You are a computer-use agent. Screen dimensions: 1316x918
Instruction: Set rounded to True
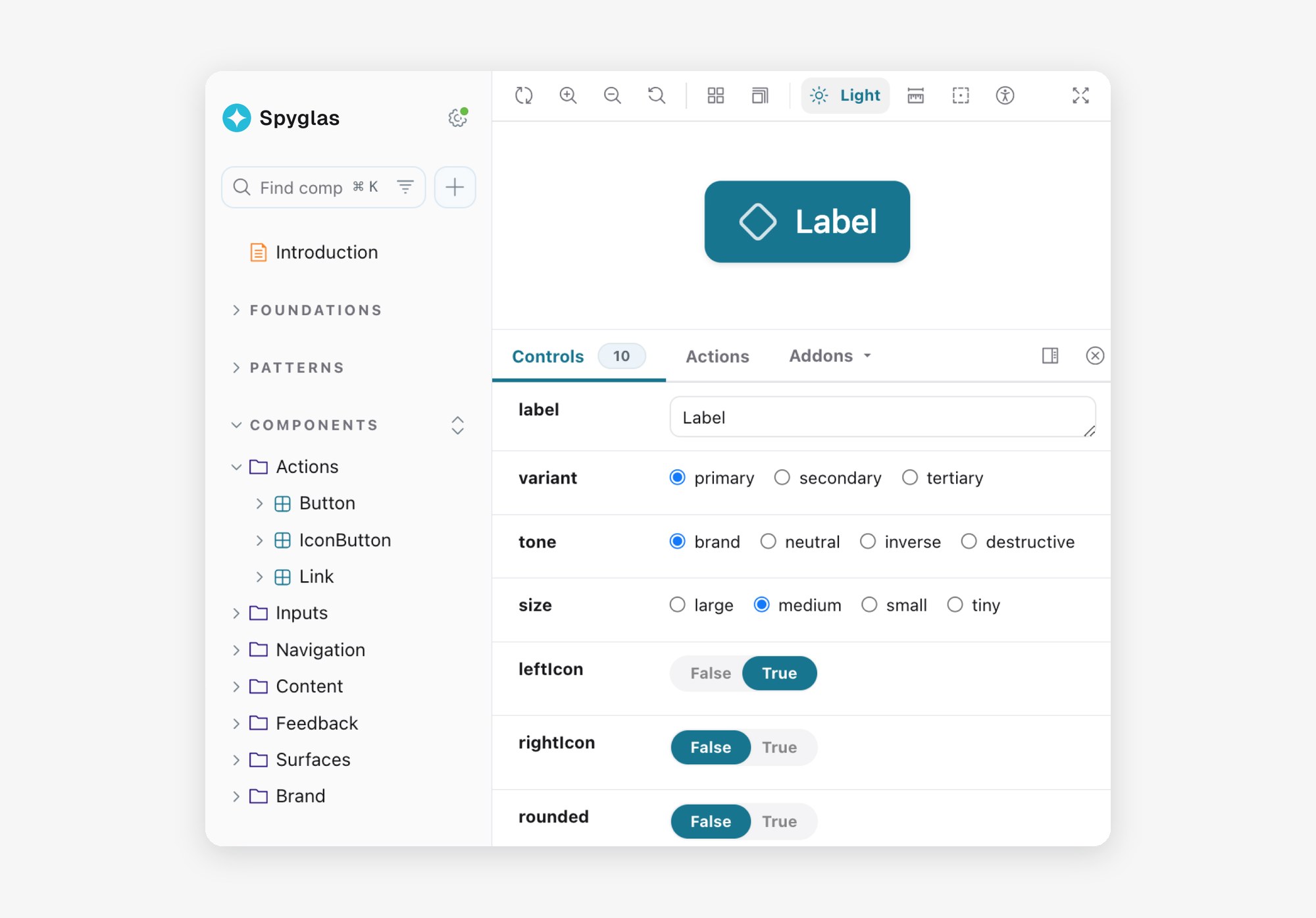click(x=780, y=821)
